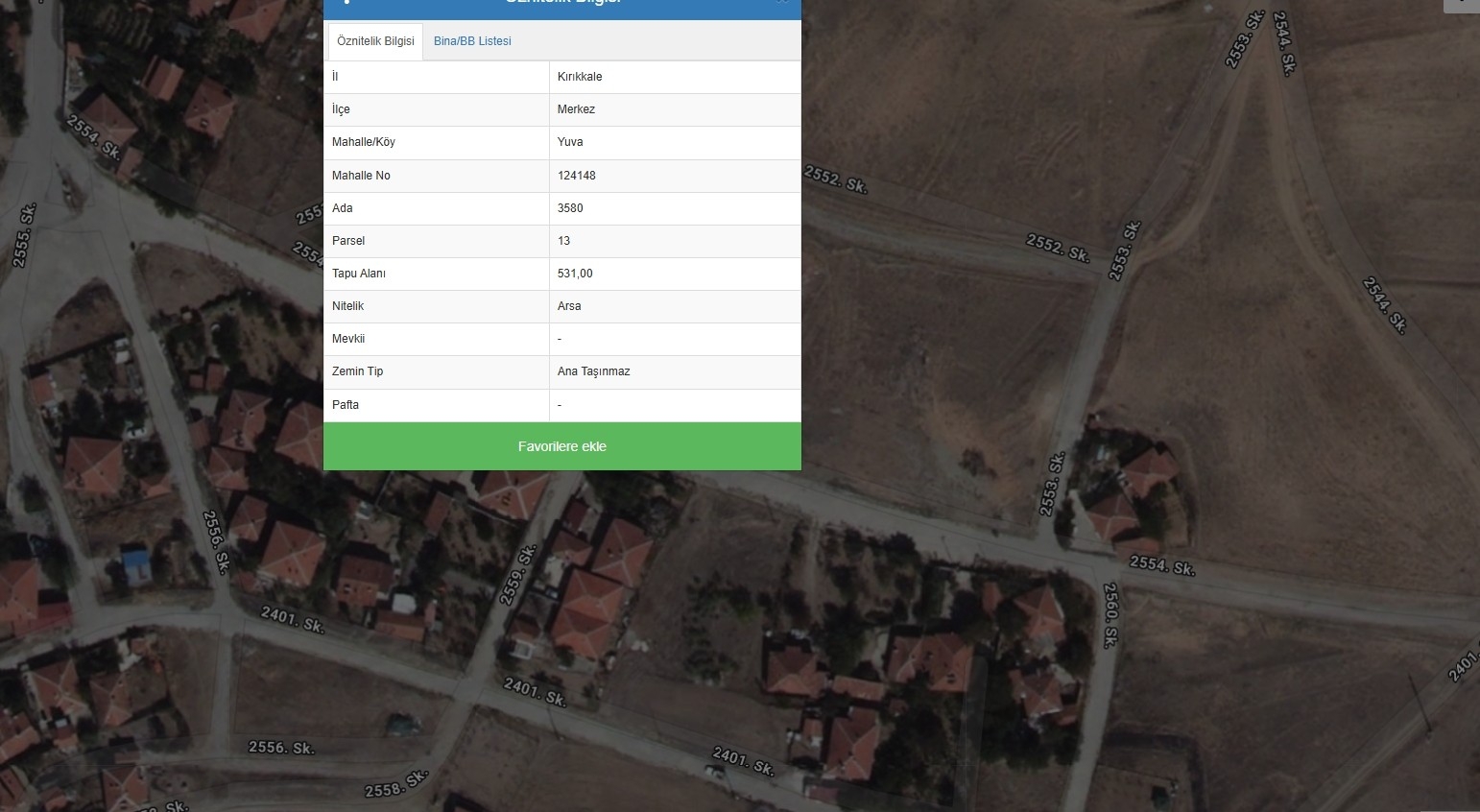Click the Parsel label cell
Screen dimensions: 1480x812
437,241
